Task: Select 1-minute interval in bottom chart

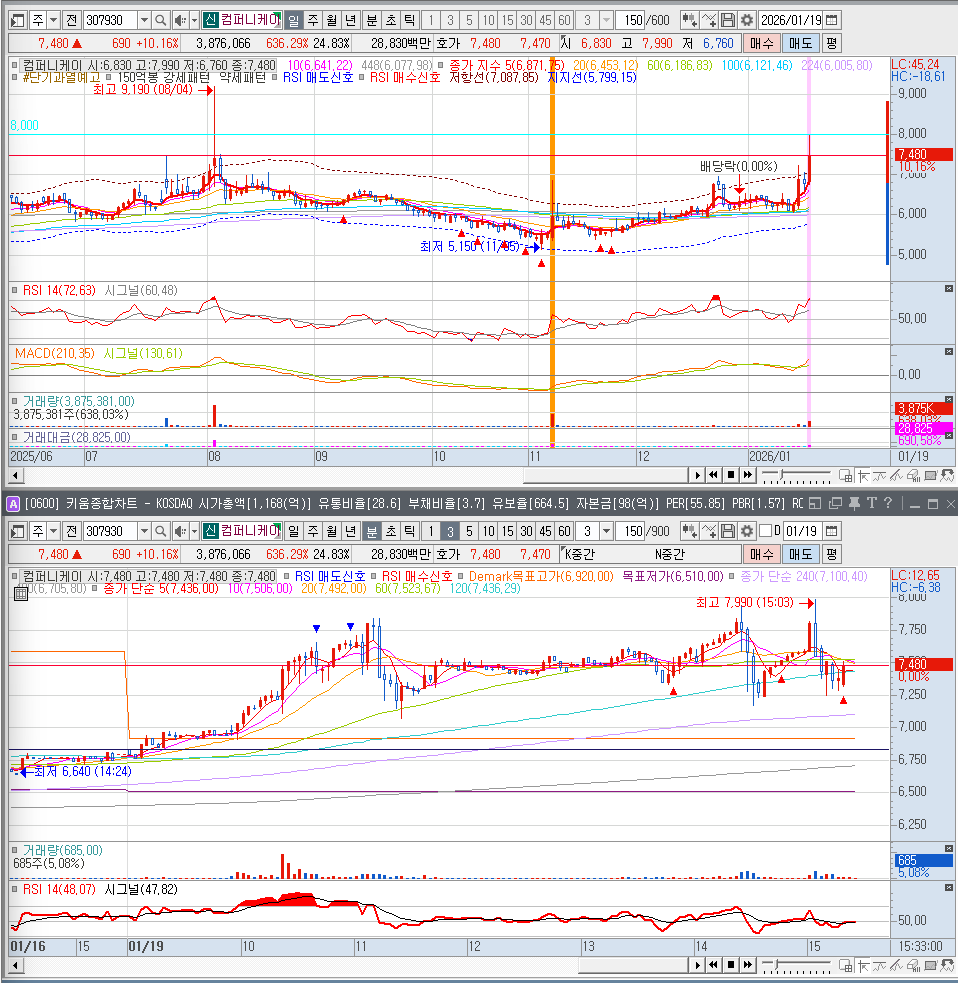Action: click(x=431, y=531)
